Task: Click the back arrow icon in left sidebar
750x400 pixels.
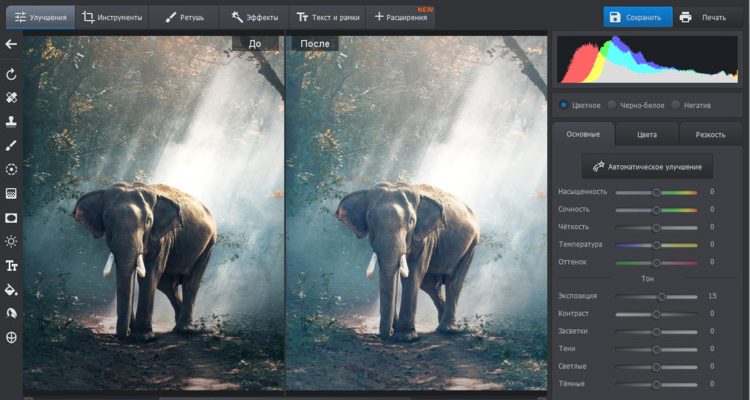Action: pos(11,44)
